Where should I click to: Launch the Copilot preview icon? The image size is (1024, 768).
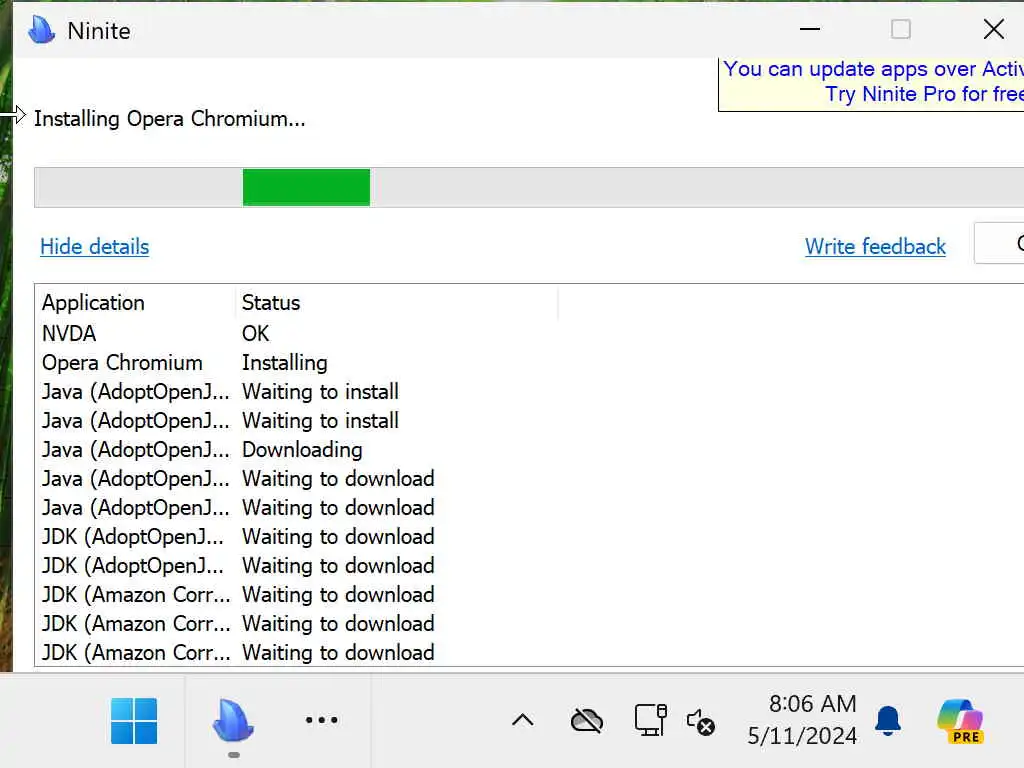[960, 721]
